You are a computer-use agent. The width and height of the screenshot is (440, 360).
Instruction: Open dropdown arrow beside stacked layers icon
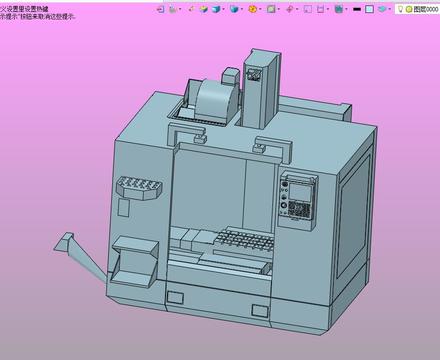390,9
